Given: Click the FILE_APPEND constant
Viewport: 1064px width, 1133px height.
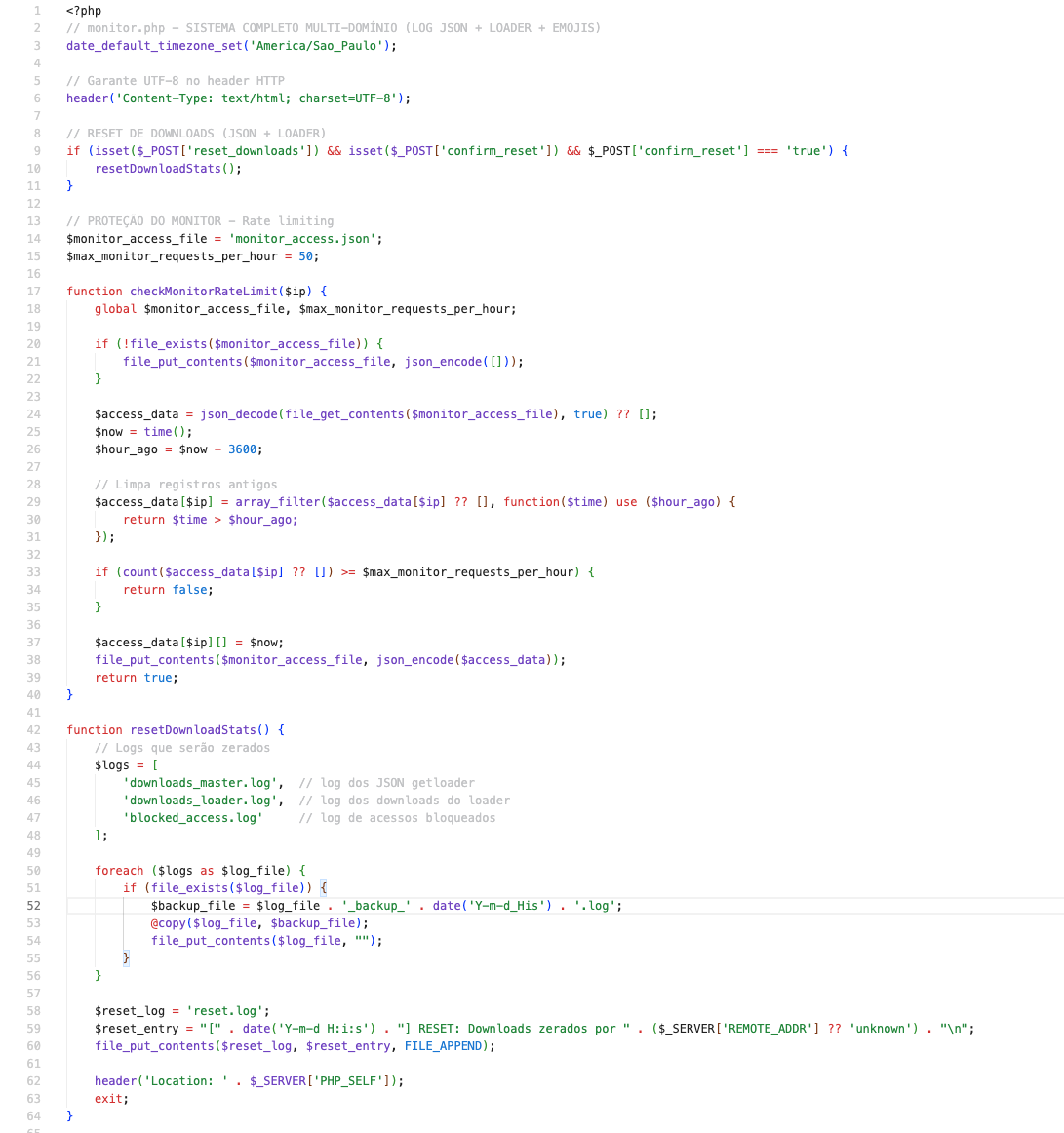Looking at the screenshot, I should tap(443, 1045).
